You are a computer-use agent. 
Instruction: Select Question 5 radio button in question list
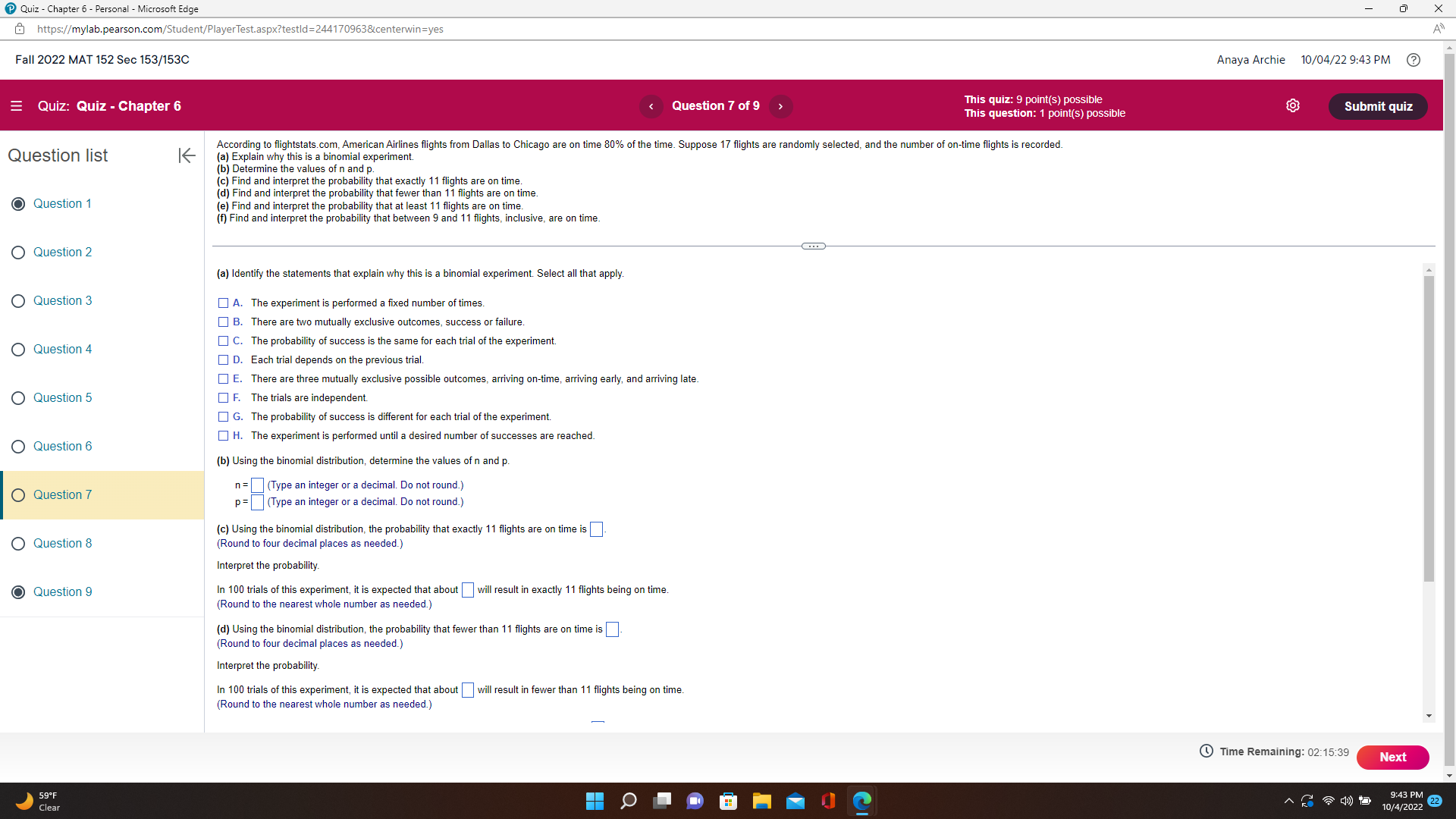(18, 398)
